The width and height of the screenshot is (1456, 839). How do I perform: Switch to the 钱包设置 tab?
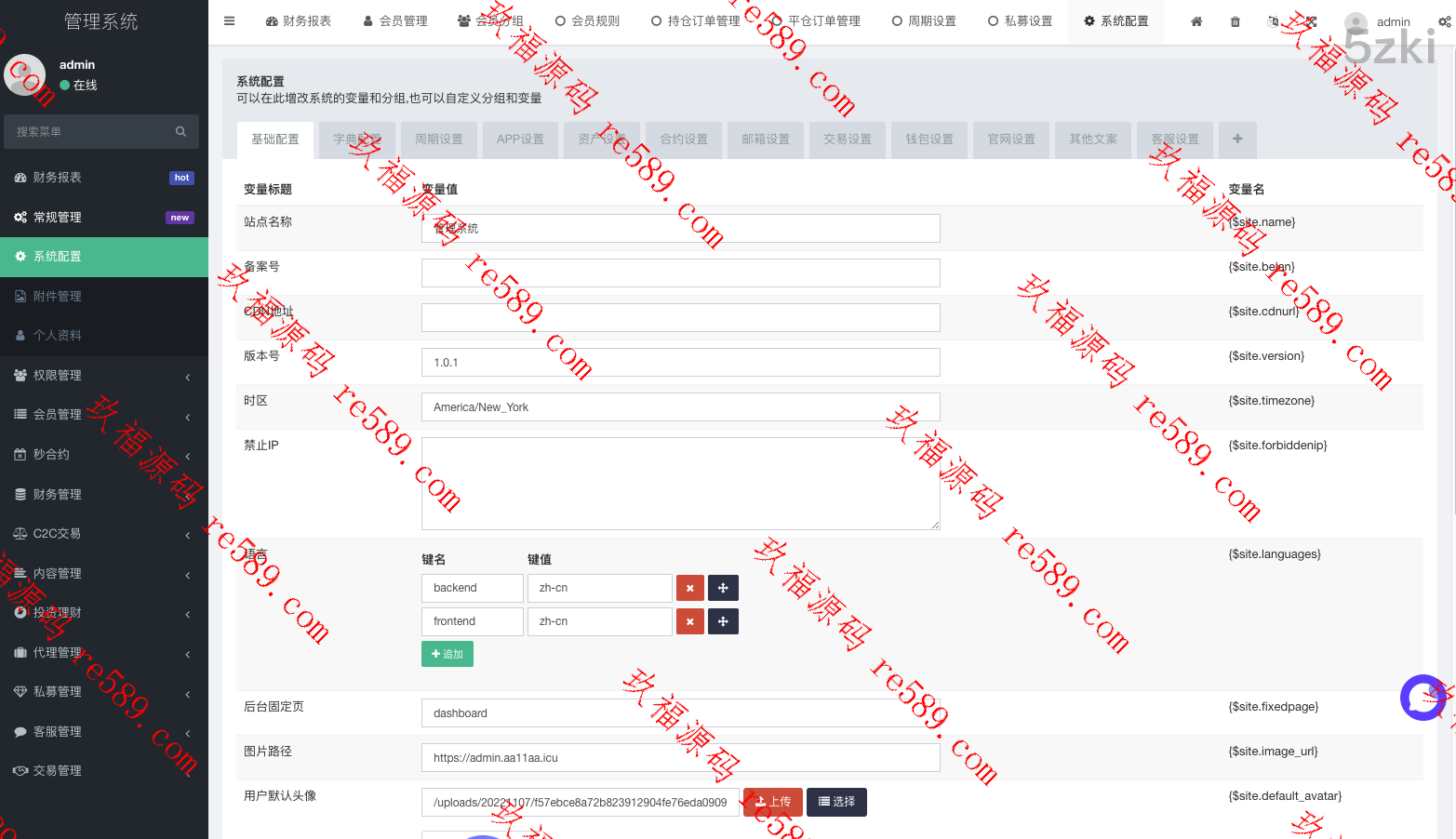click(929, 140)
